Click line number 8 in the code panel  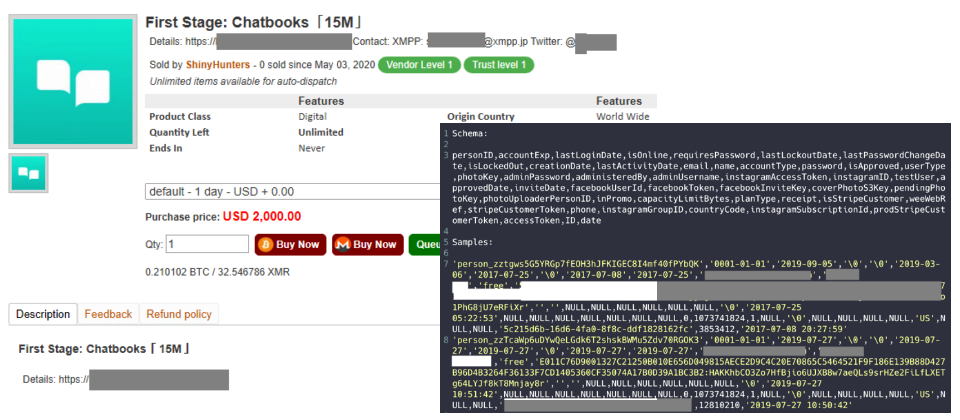(x=446, y=339)
